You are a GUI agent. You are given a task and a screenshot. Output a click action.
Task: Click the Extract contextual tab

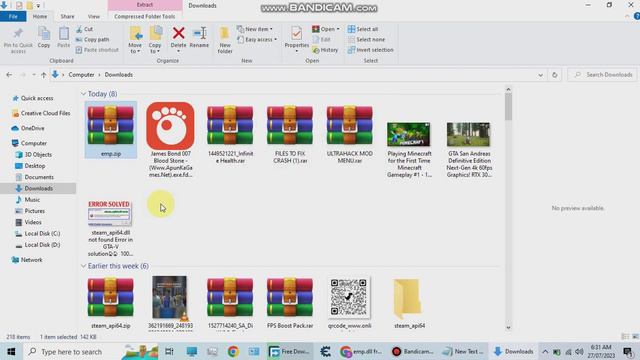145,5
